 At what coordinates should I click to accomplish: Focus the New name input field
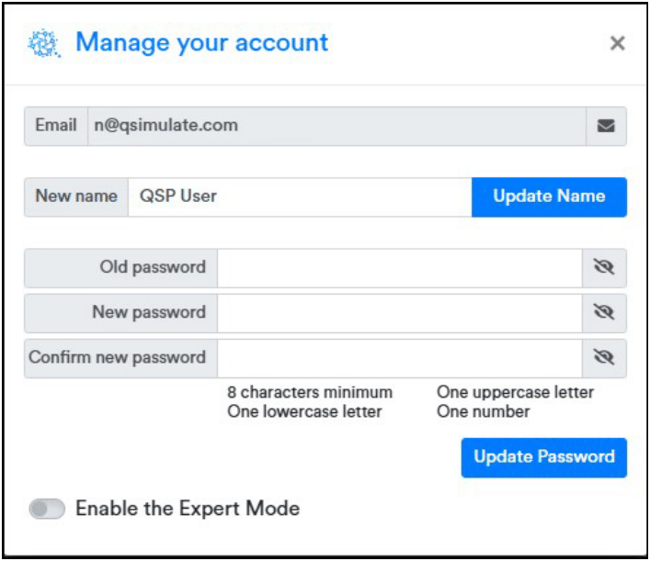[x=300, y=197]
